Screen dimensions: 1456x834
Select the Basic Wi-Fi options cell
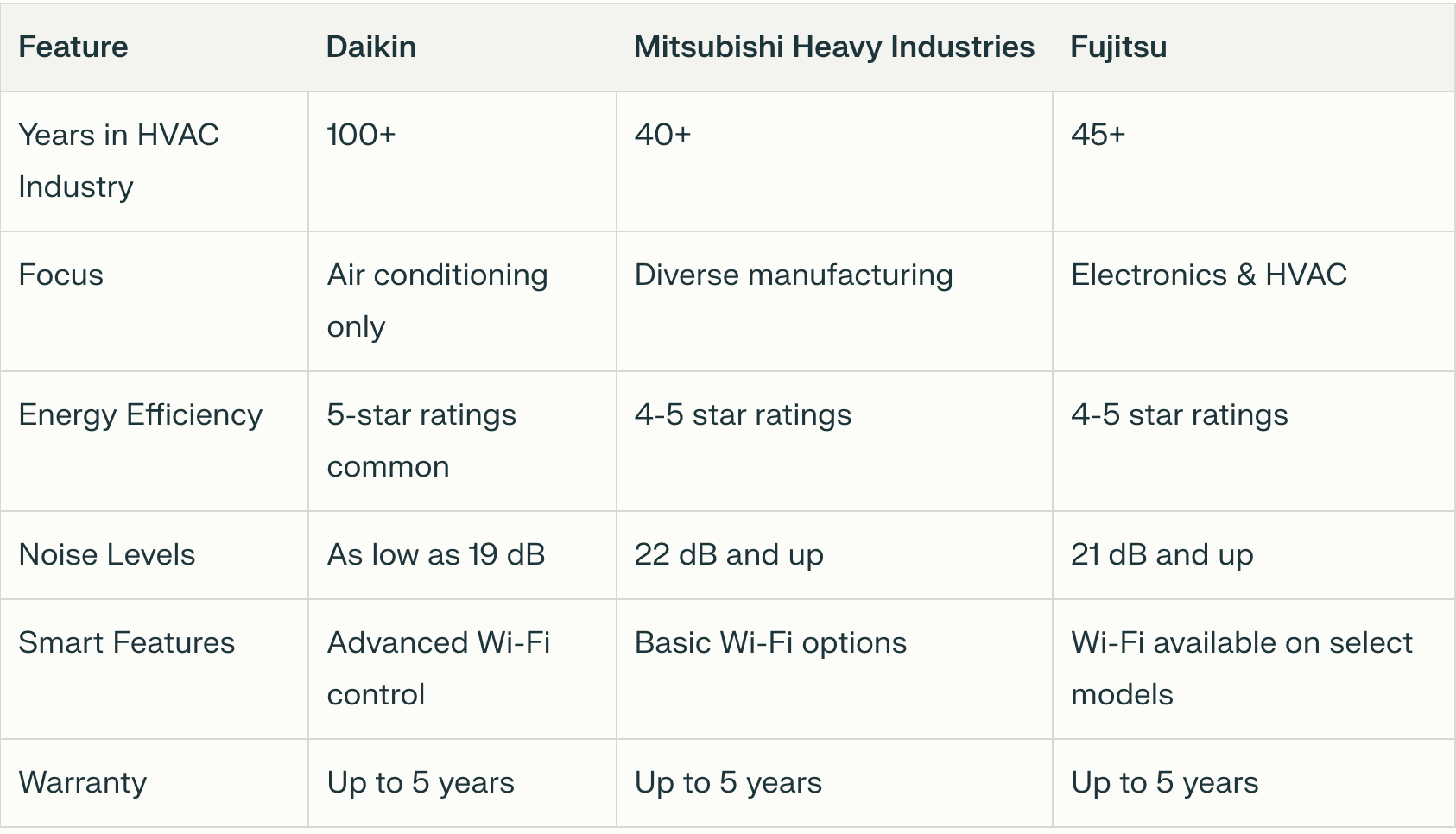[x=770, y=642]
